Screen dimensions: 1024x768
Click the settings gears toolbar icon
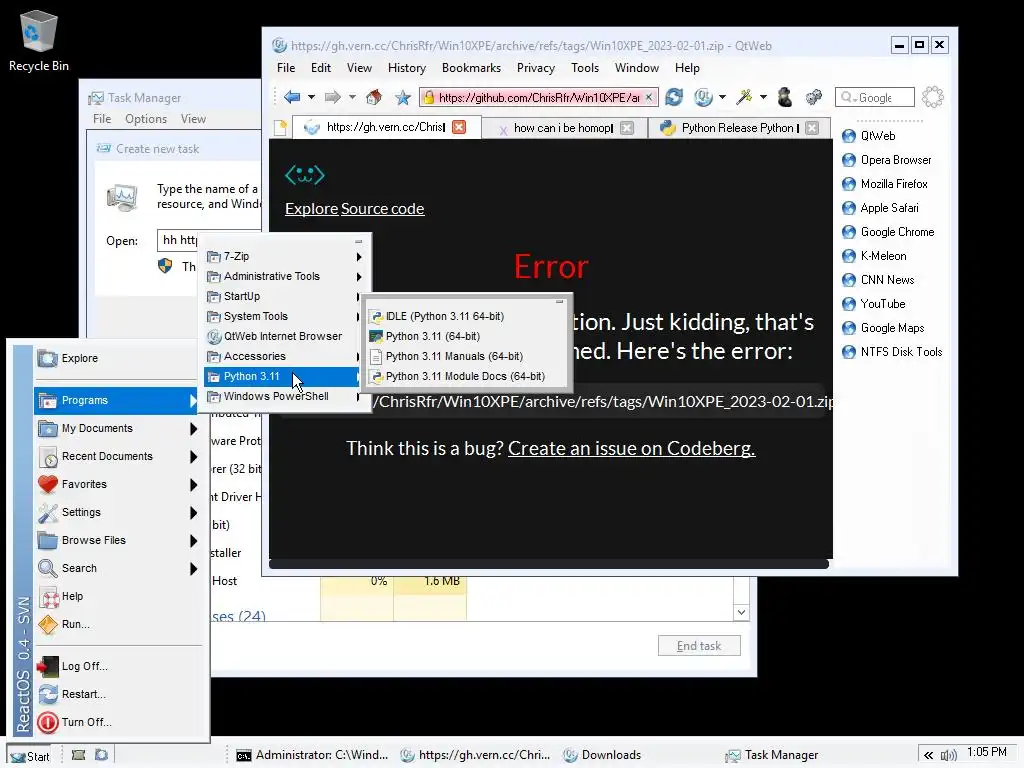[x=813, y=97]
